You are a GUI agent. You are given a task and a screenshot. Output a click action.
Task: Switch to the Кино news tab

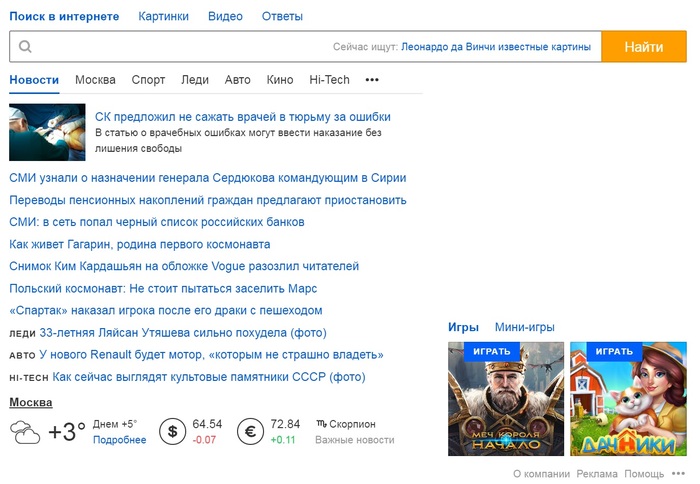click(280, 80)
